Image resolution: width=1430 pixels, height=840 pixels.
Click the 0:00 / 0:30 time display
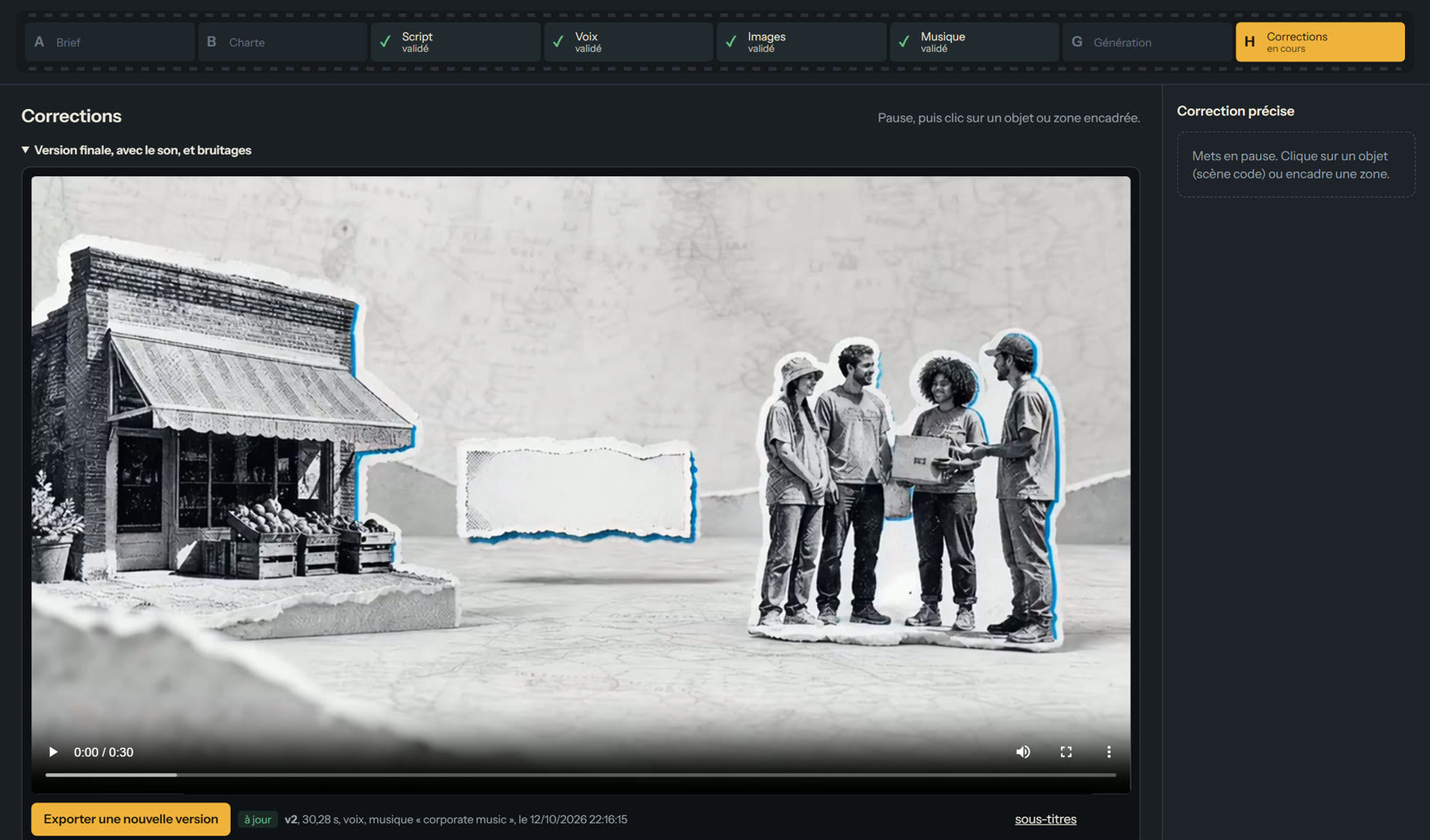click(x=104, y=752)
